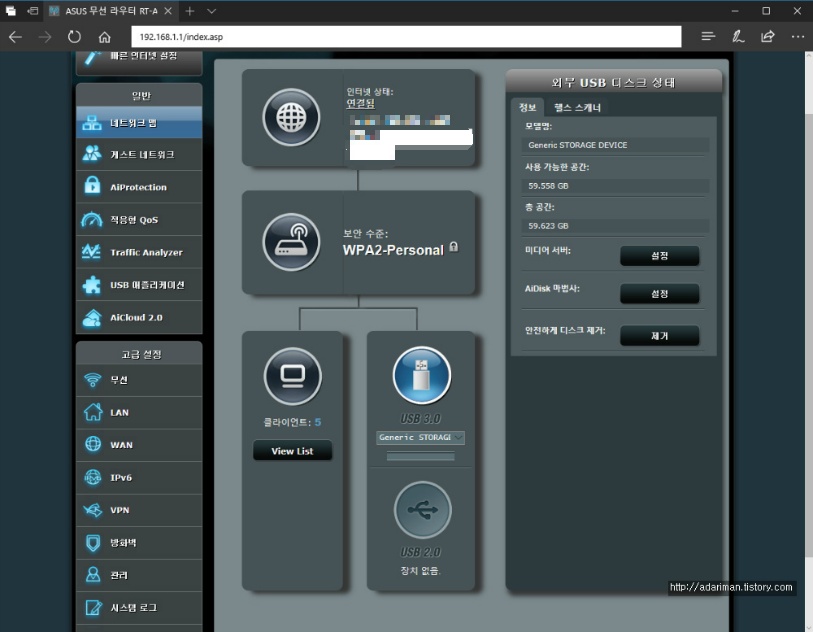This screenshot has height=632, width=813.
Task: Open Quick Internet Setup (빠른 인터넷 설정)
Action: coord(139,61)
